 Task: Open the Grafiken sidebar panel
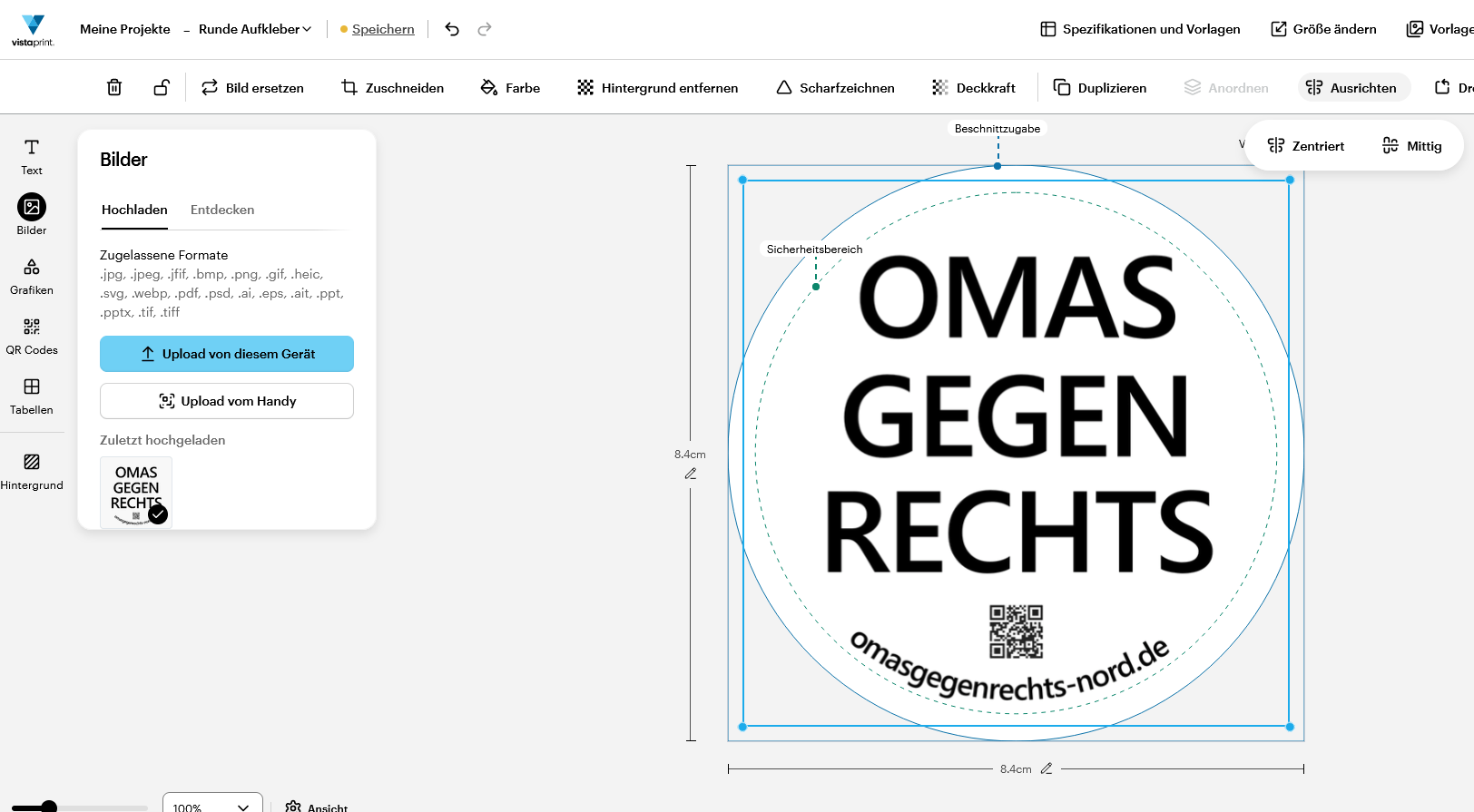32,277
